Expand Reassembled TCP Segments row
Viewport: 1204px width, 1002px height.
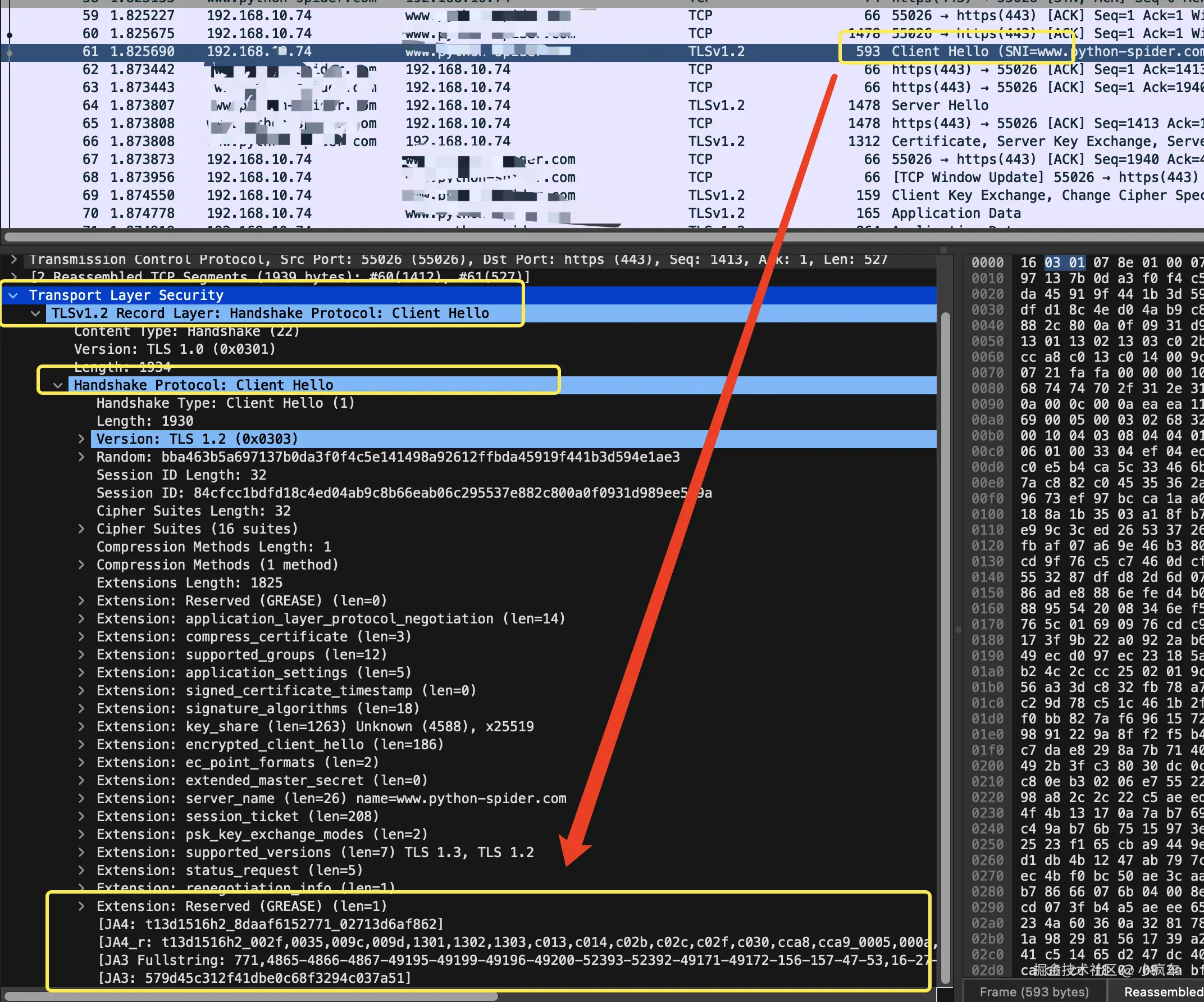[14, 277]
